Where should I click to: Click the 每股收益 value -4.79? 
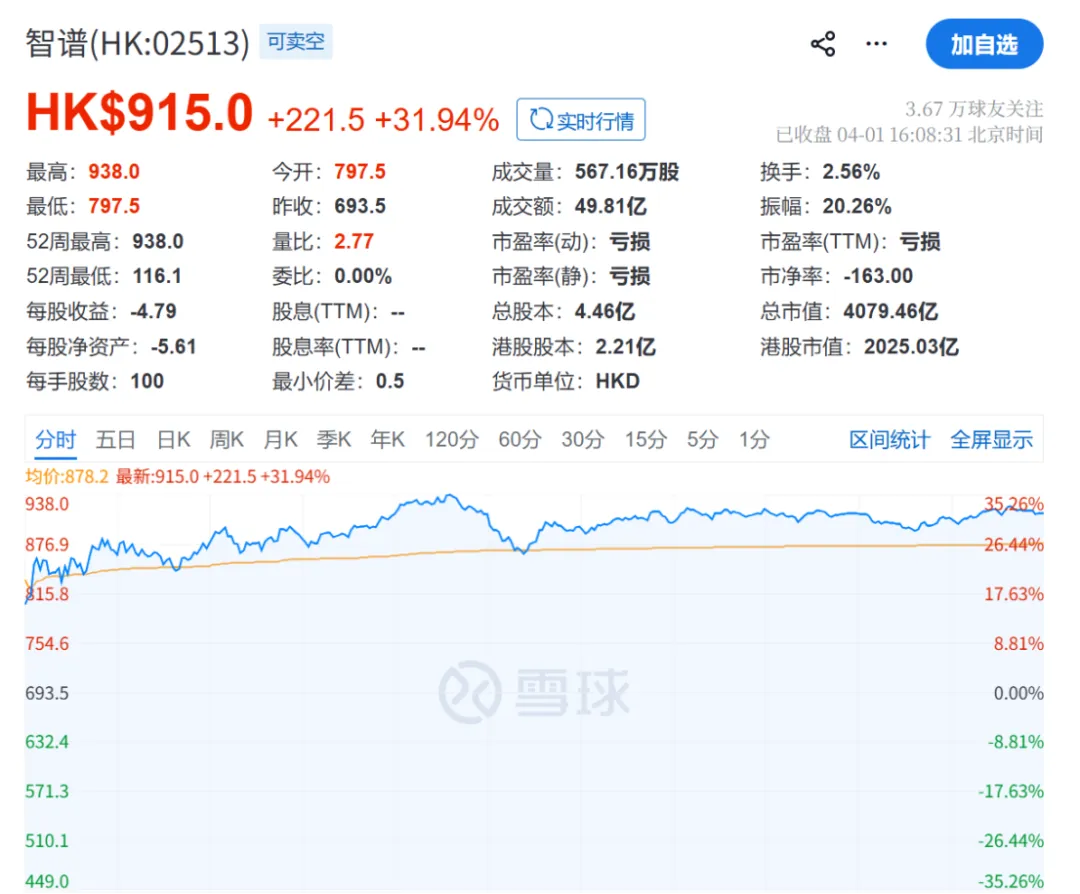tap(154, 311)
